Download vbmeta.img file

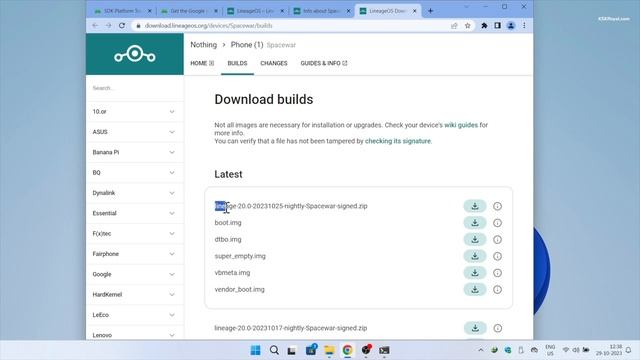pos(475,273)
